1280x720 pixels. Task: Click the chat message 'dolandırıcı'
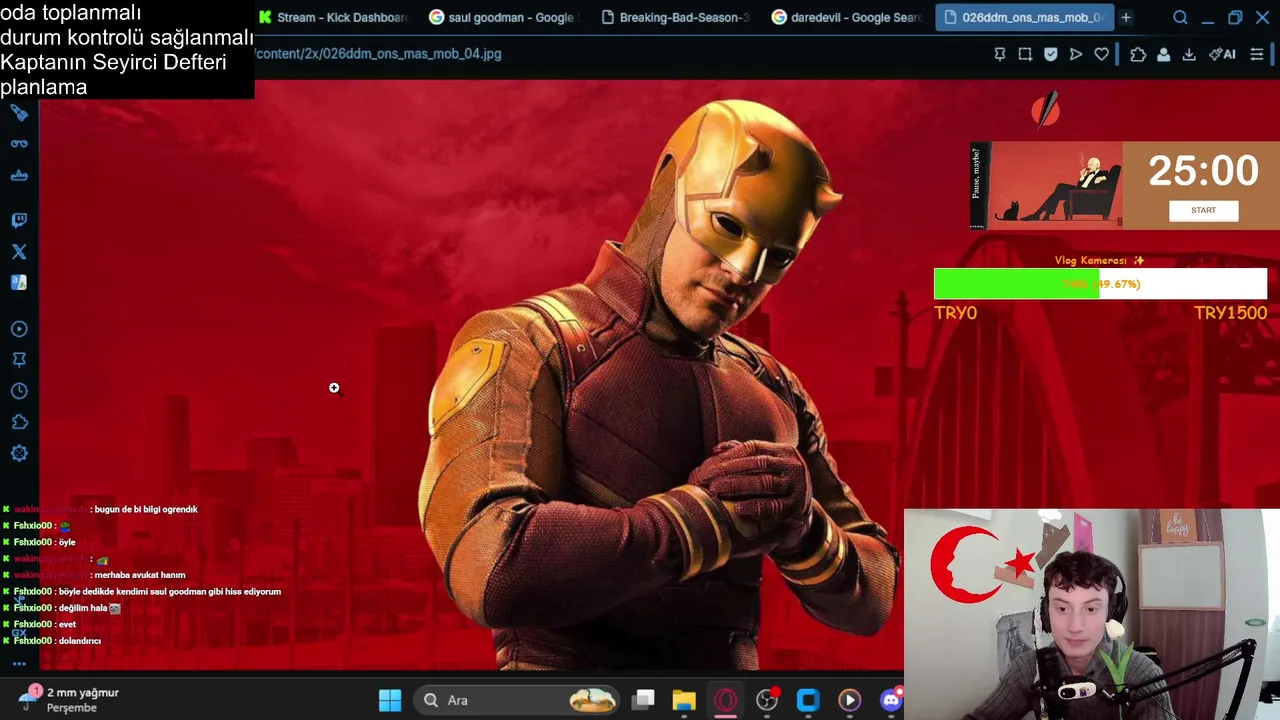tap(79, 641)
